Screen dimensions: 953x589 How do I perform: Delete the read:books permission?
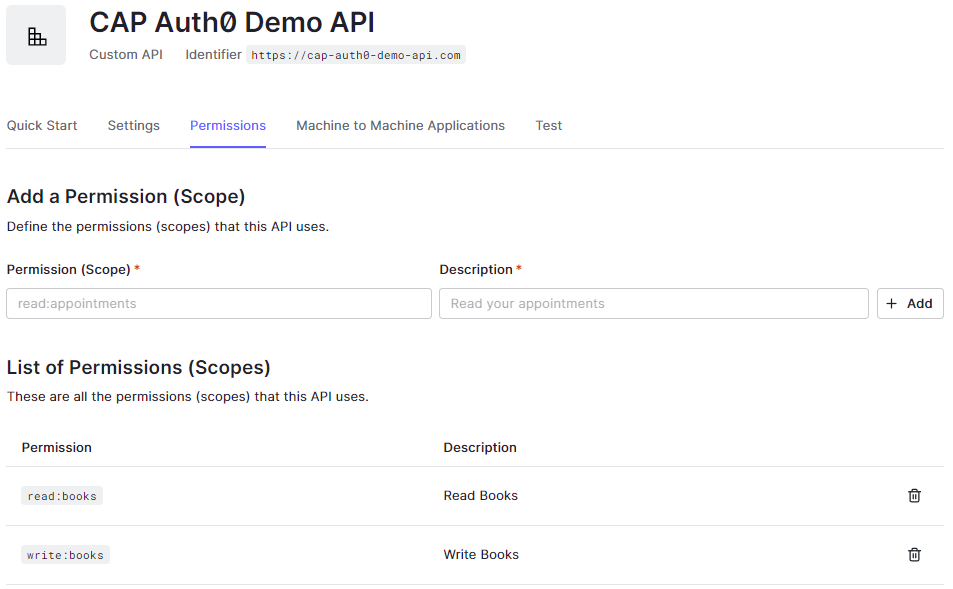click(x=914, y=496)
